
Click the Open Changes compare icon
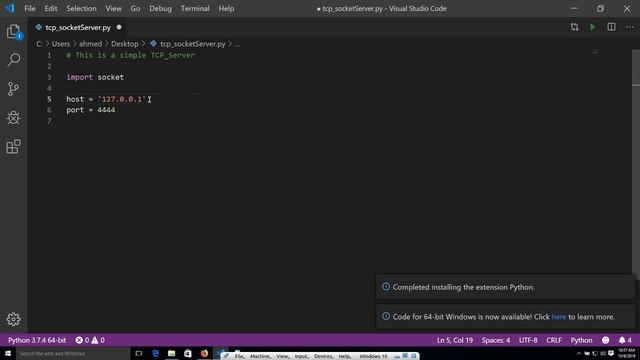tap(574, 27)
